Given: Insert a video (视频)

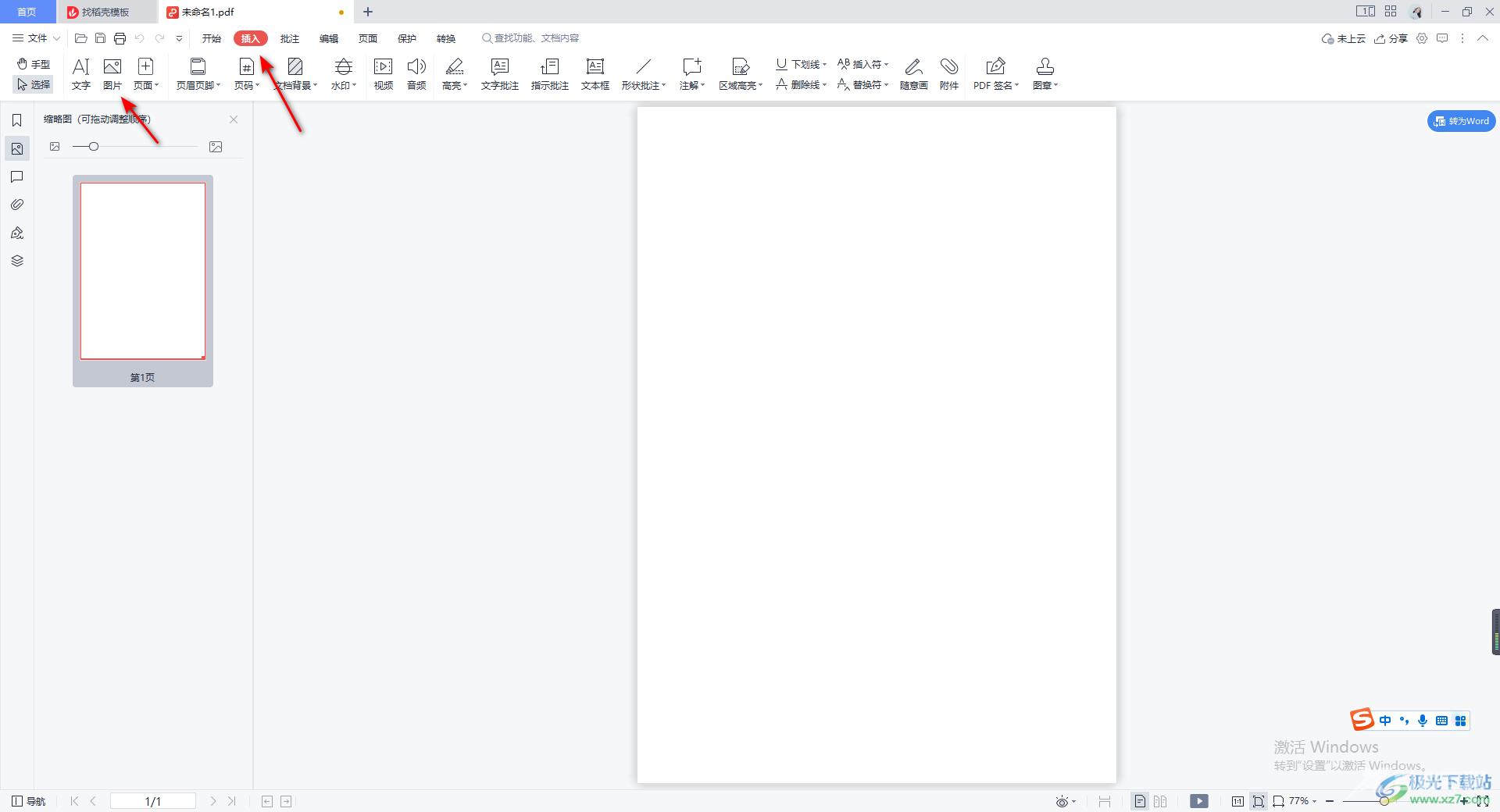Looking at the screenshot, I should pos(384,74).
